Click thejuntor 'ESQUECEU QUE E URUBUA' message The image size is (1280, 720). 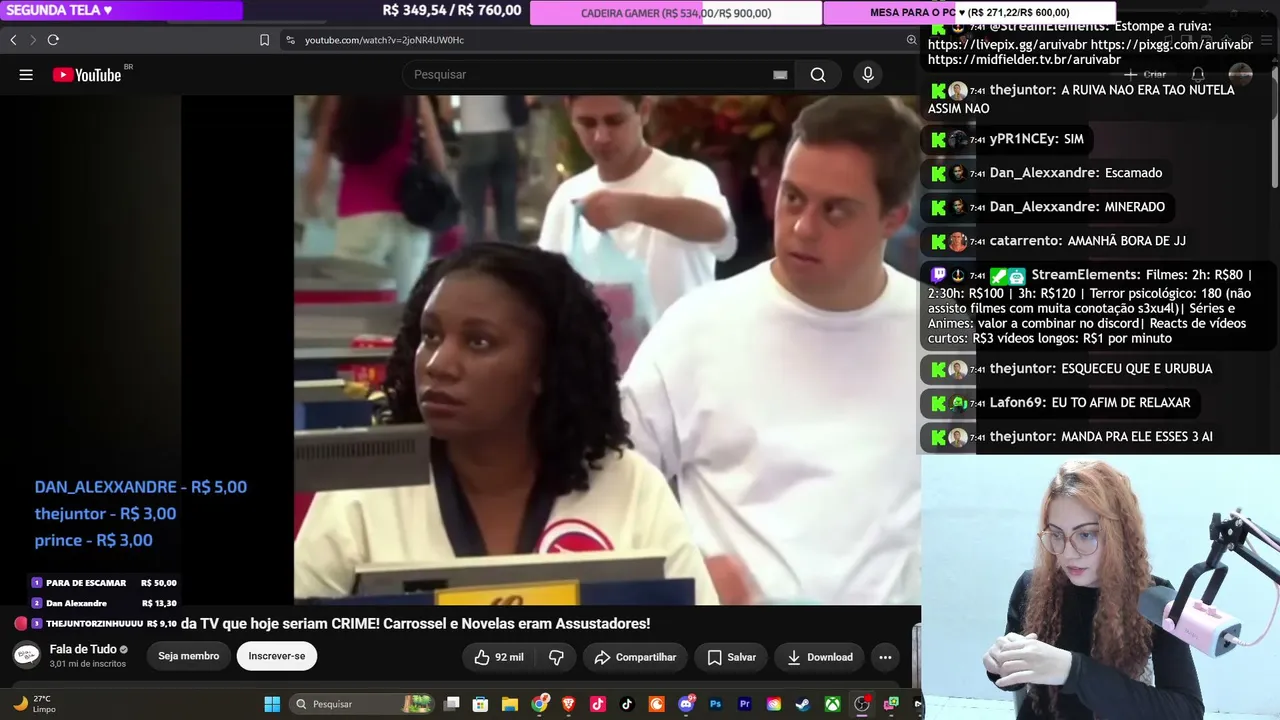coord(1071,369)
